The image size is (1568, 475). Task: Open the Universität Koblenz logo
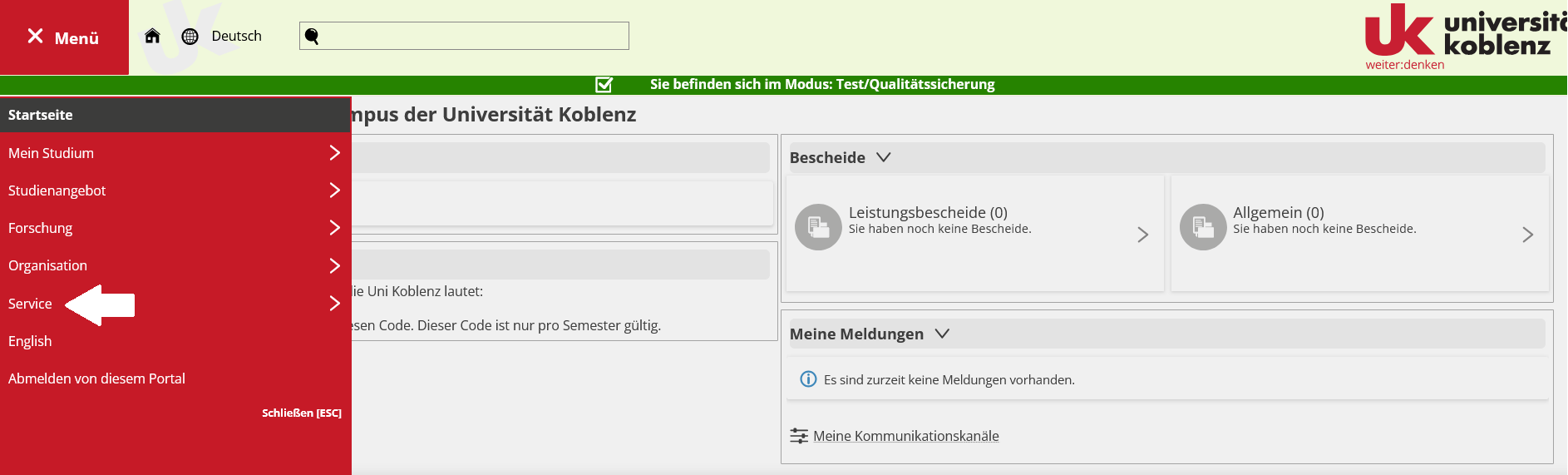(x=1466, y=37)
